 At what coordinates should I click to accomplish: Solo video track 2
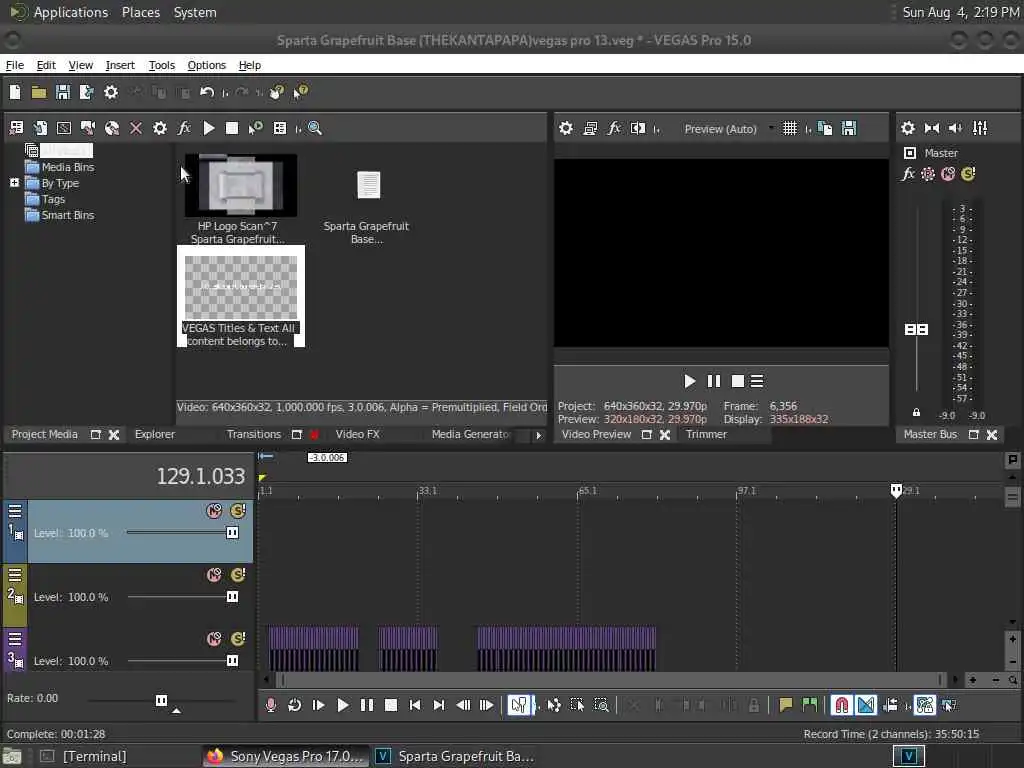(x=238, y=575)
